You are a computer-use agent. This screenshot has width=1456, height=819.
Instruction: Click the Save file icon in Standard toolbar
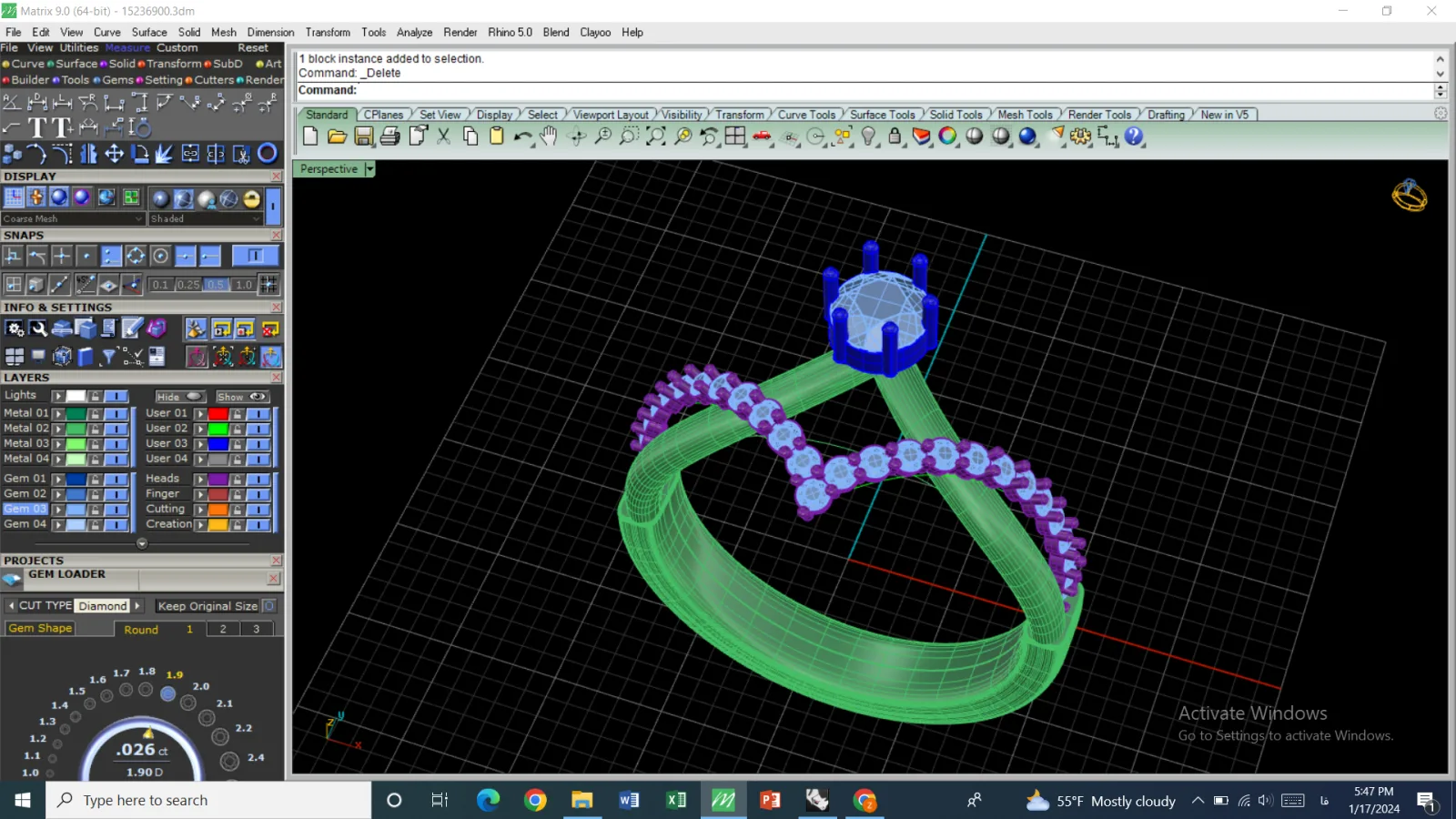tap(363, 136)
